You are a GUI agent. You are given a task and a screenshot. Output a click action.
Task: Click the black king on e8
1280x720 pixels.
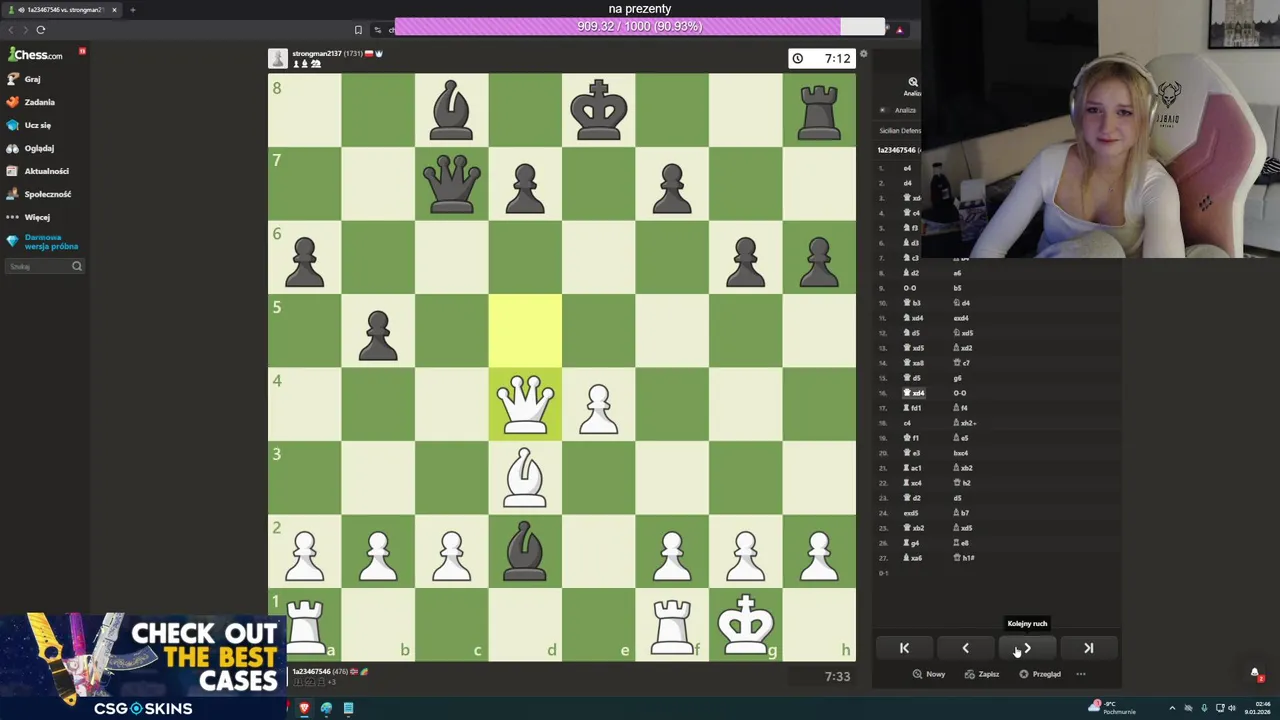598,110
